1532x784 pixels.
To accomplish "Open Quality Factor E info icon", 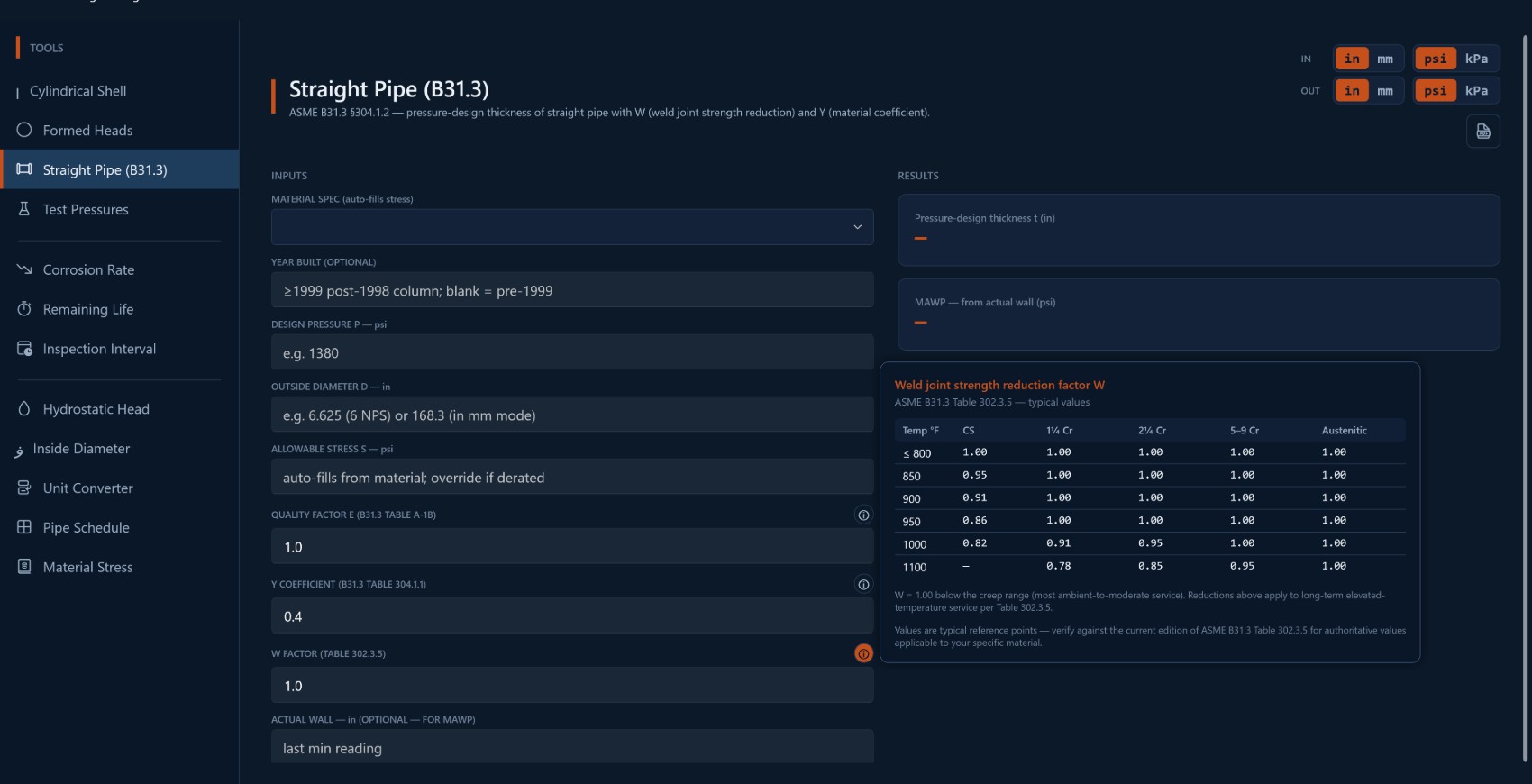I will click(x=863, y=515).
